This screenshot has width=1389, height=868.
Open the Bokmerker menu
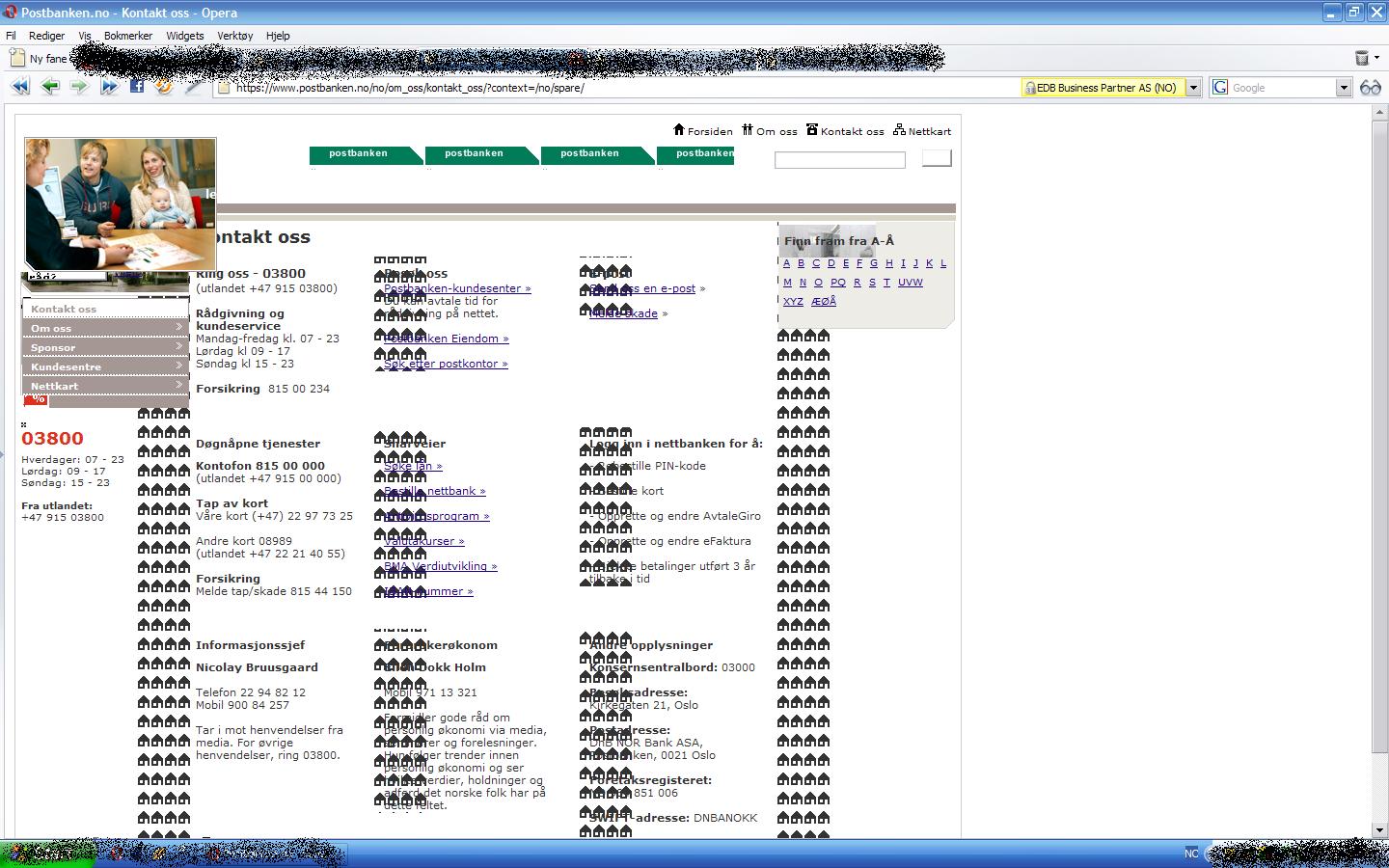coord(128,36)
